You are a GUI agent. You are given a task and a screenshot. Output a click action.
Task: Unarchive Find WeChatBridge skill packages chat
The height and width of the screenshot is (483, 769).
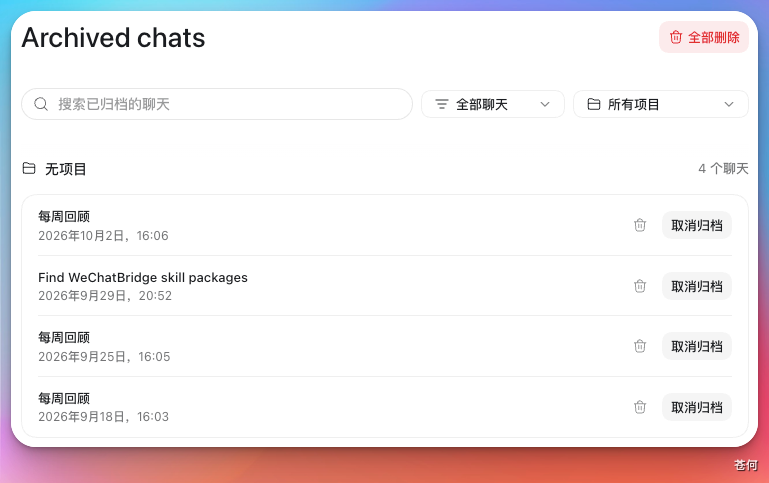[x=696, y=286]
